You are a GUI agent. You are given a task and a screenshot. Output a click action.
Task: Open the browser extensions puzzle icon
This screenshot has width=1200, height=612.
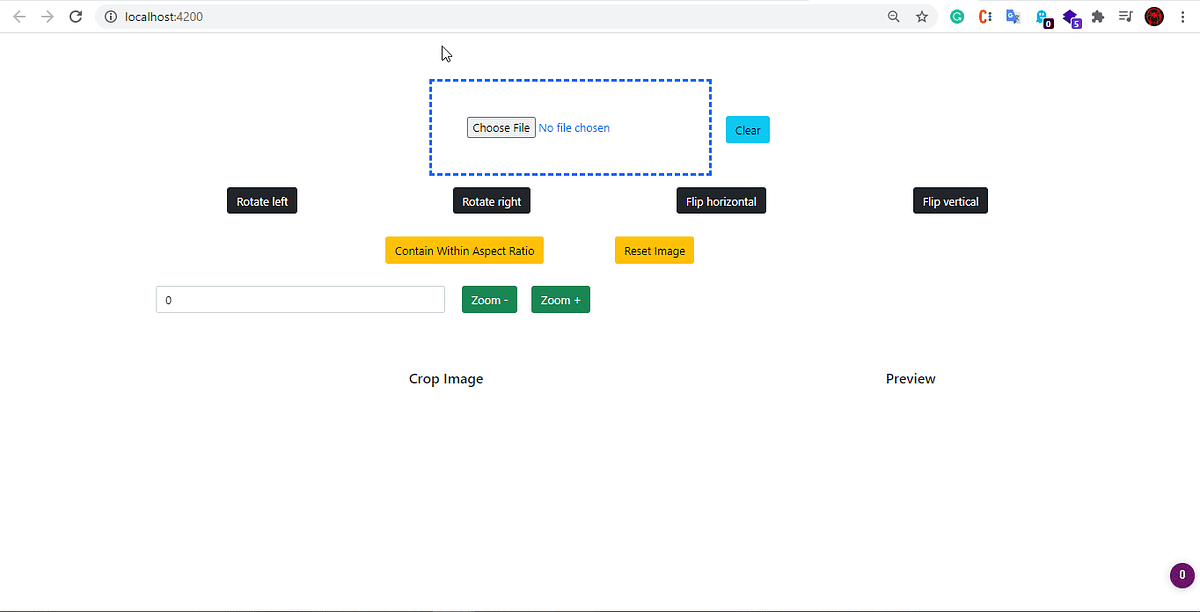1097,16
